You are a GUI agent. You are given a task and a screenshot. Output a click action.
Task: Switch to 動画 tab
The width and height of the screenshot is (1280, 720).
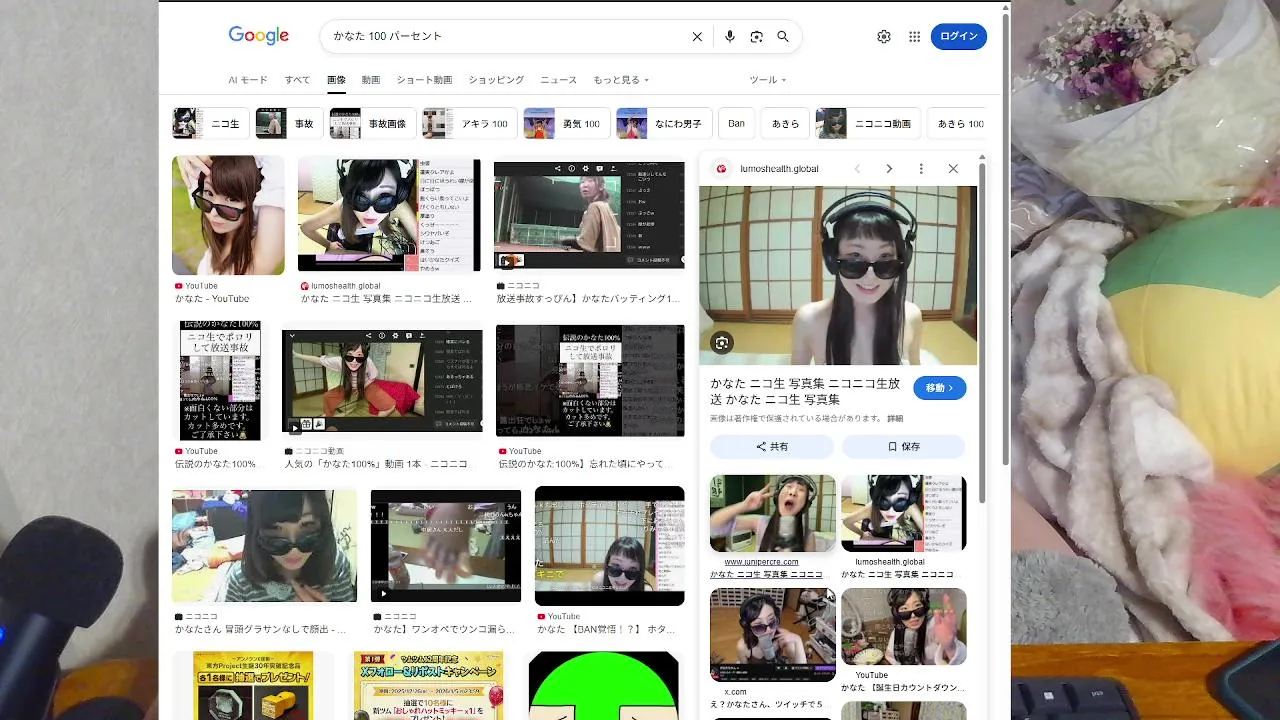coord(371,80)
